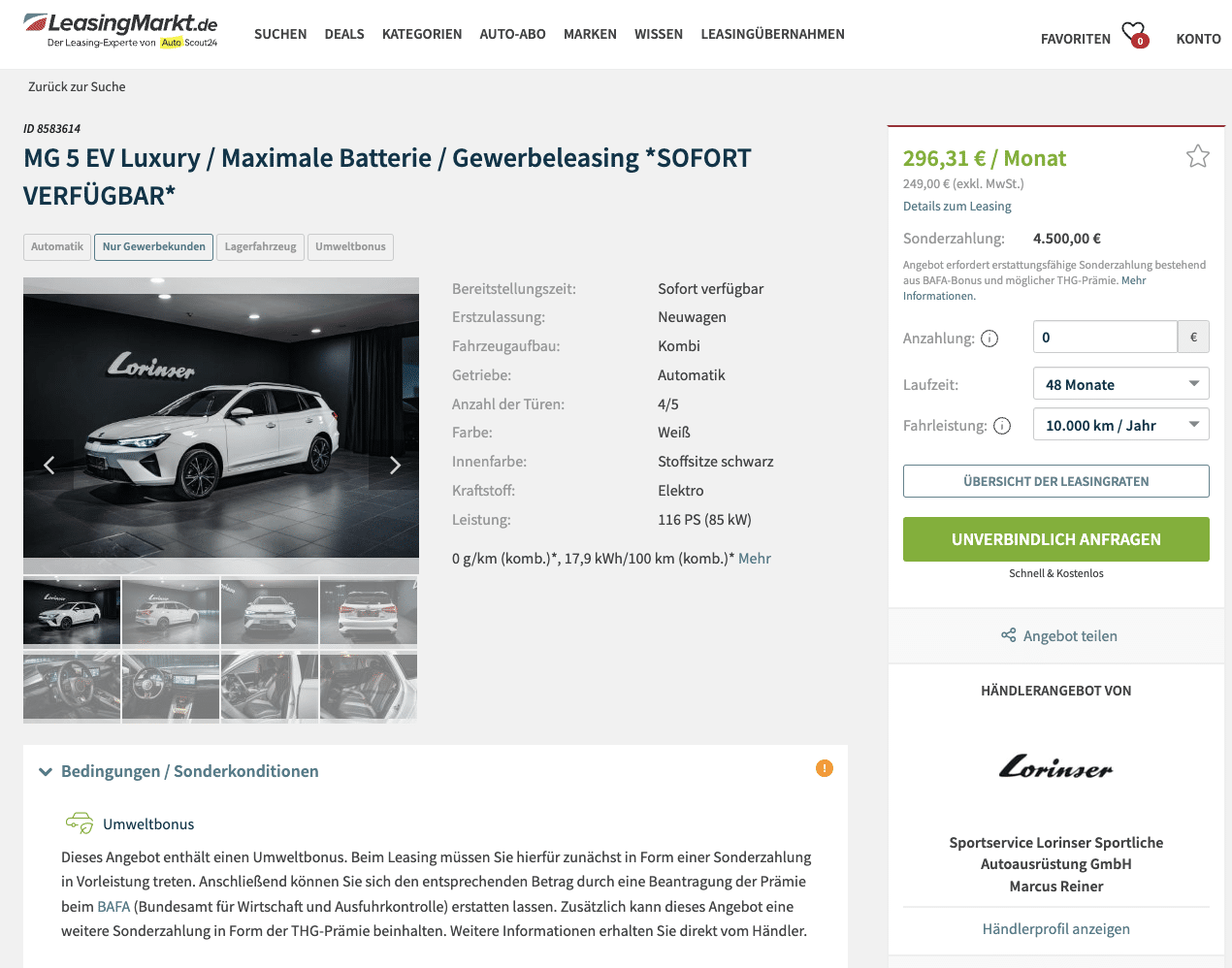Image resolution: width=1232 pixels, height=968 pixels.
Task: Open the Händlerprofil anzeigen link
Action: point(1056,929)
